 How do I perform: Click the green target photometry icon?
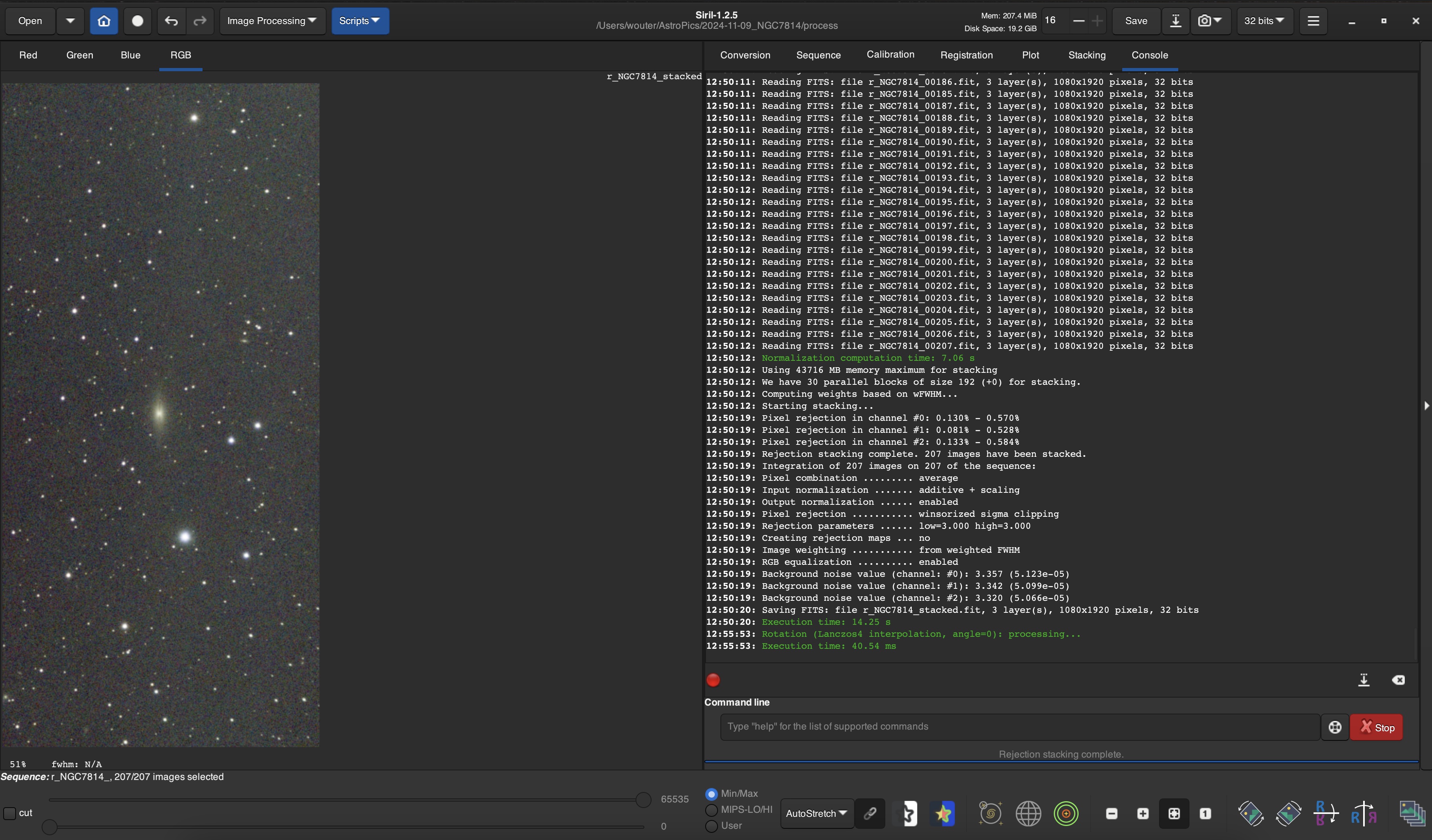coord(1066,814)
